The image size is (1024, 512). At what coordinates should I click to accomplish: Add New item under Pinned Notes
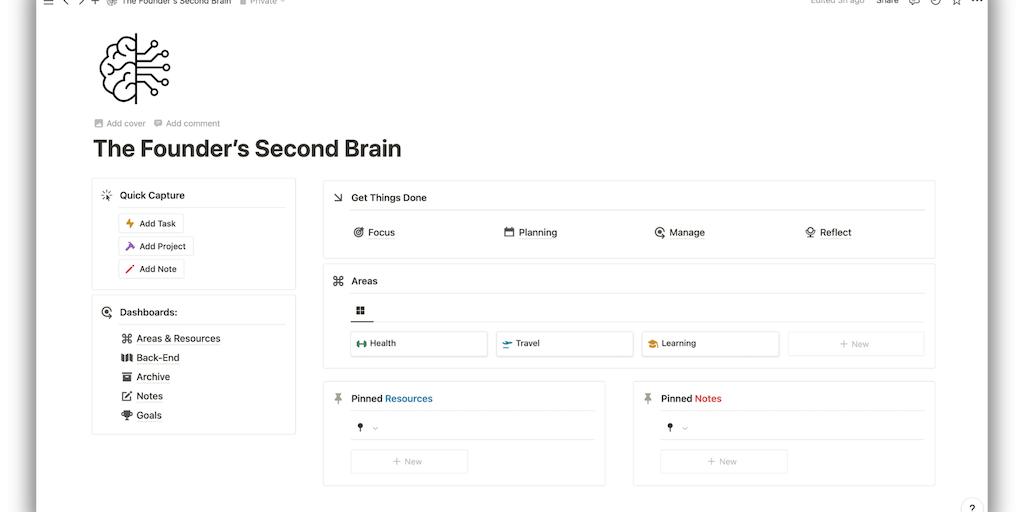(x=724, y=462)
